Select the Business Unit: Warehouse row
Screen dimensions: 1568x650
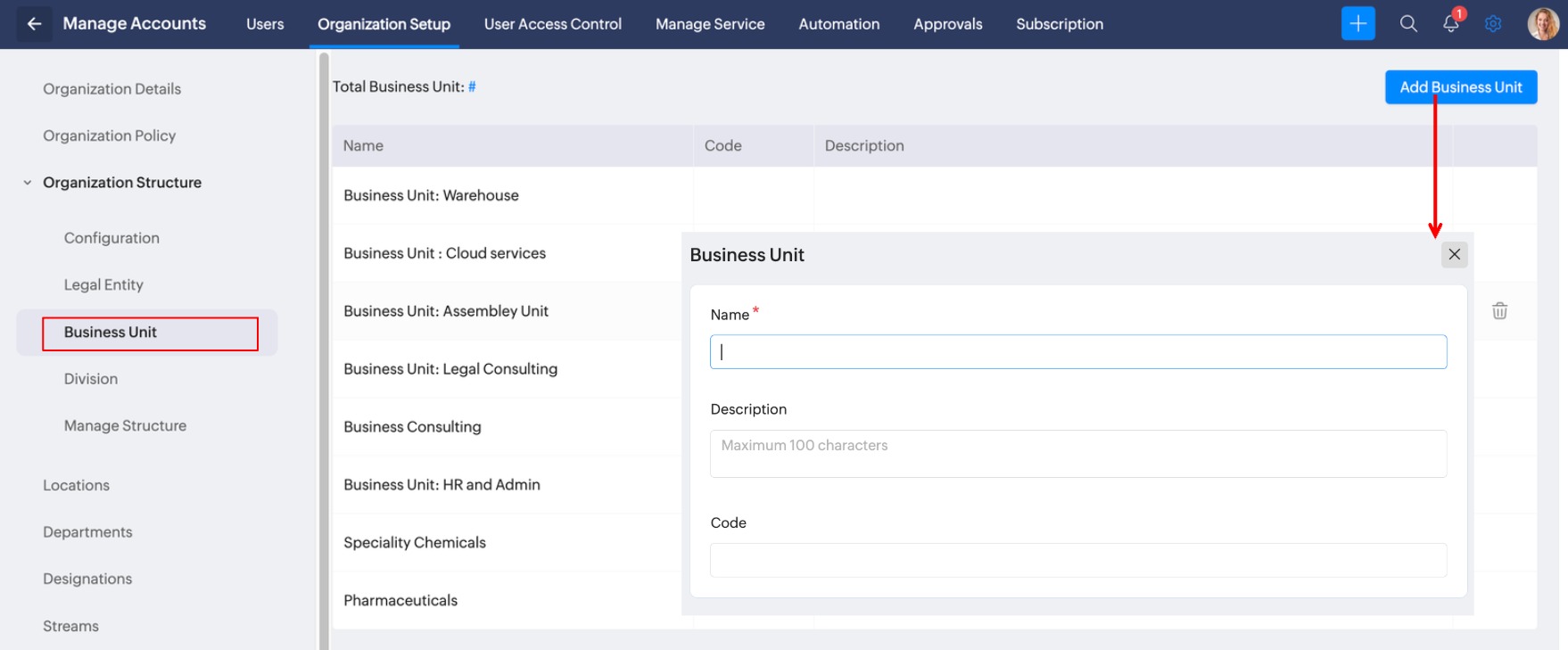click(x=431, y=195)
